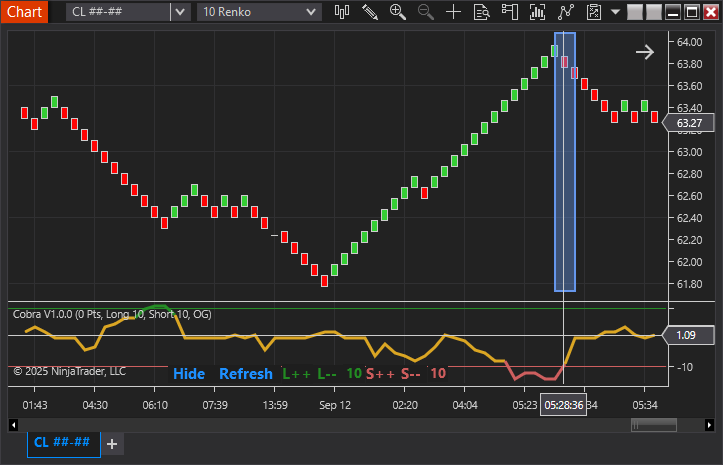Click the Hide button in Cobra panel
Screen dimensions: 723x465
[x=189, y=374]
